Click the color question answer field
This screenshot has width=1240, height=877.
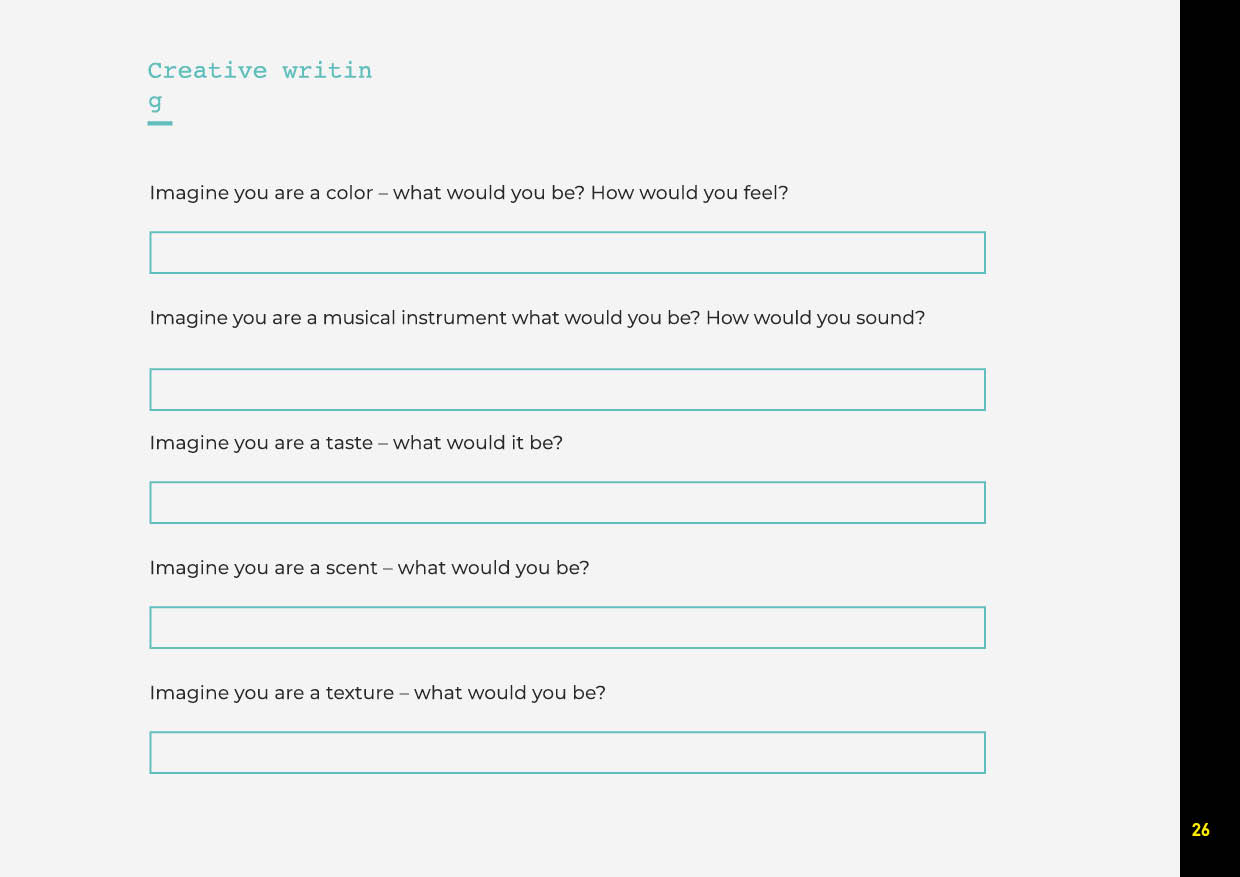click(567, 253)
